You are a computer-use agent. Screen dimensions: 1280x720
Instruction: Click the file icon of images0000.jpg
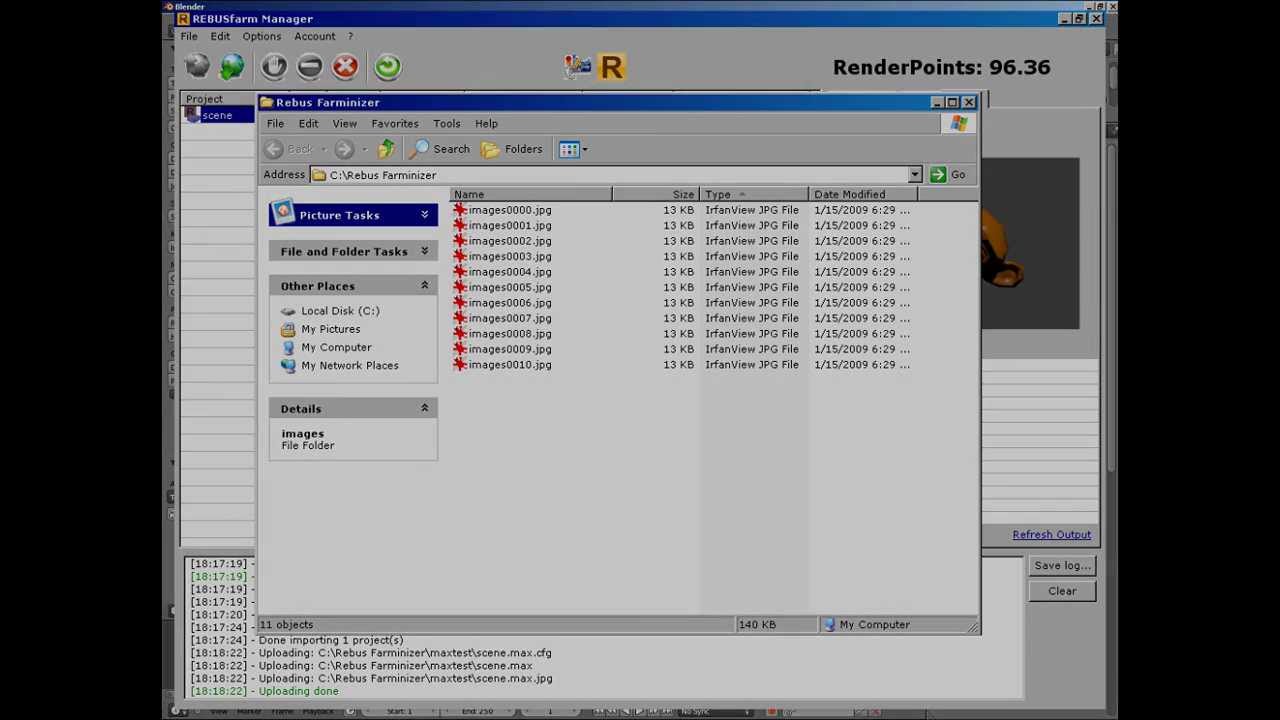click(x=460, y=210)
